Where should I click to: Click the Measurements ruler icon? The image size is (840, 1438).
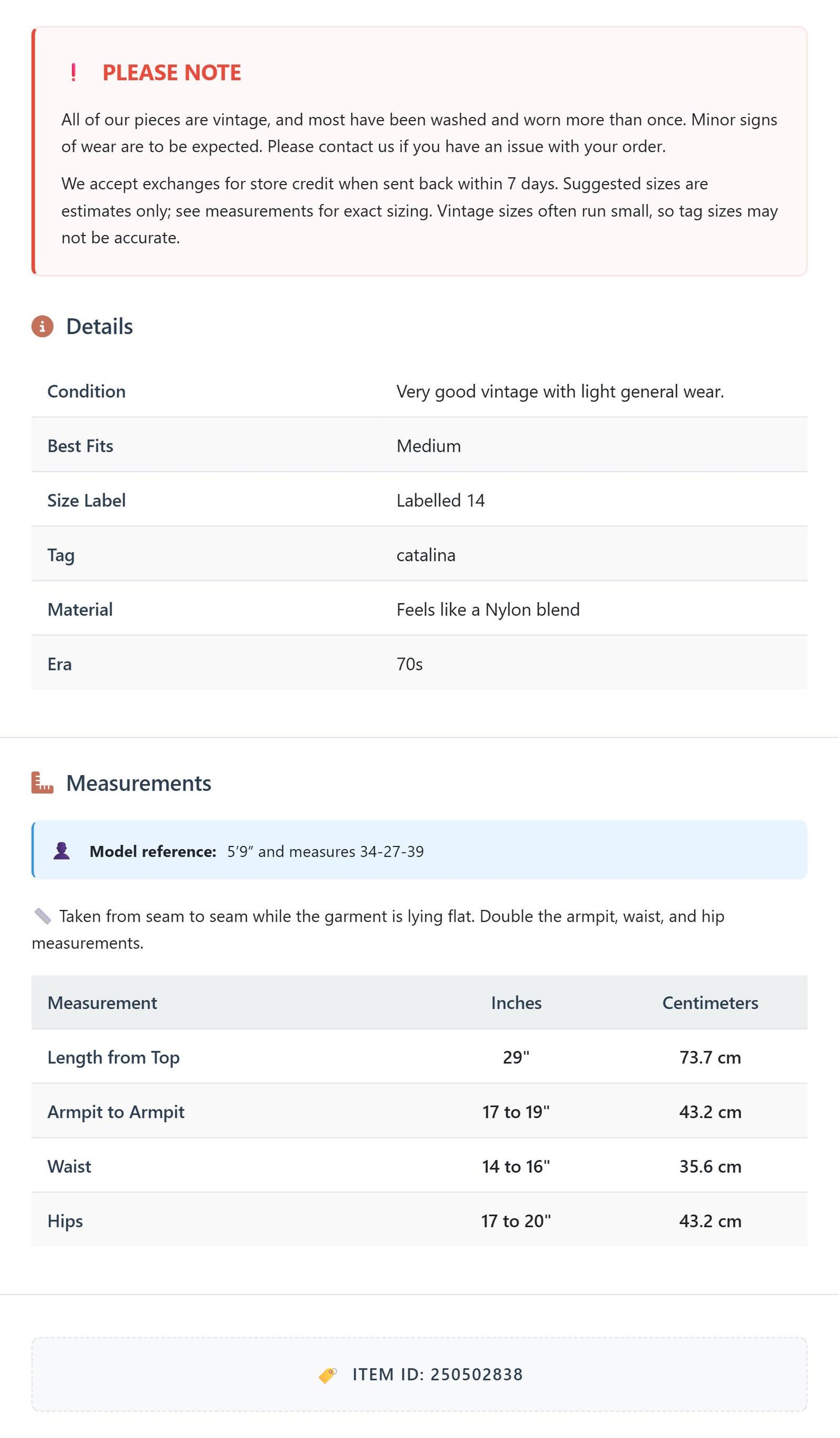[x=42, y=784]
